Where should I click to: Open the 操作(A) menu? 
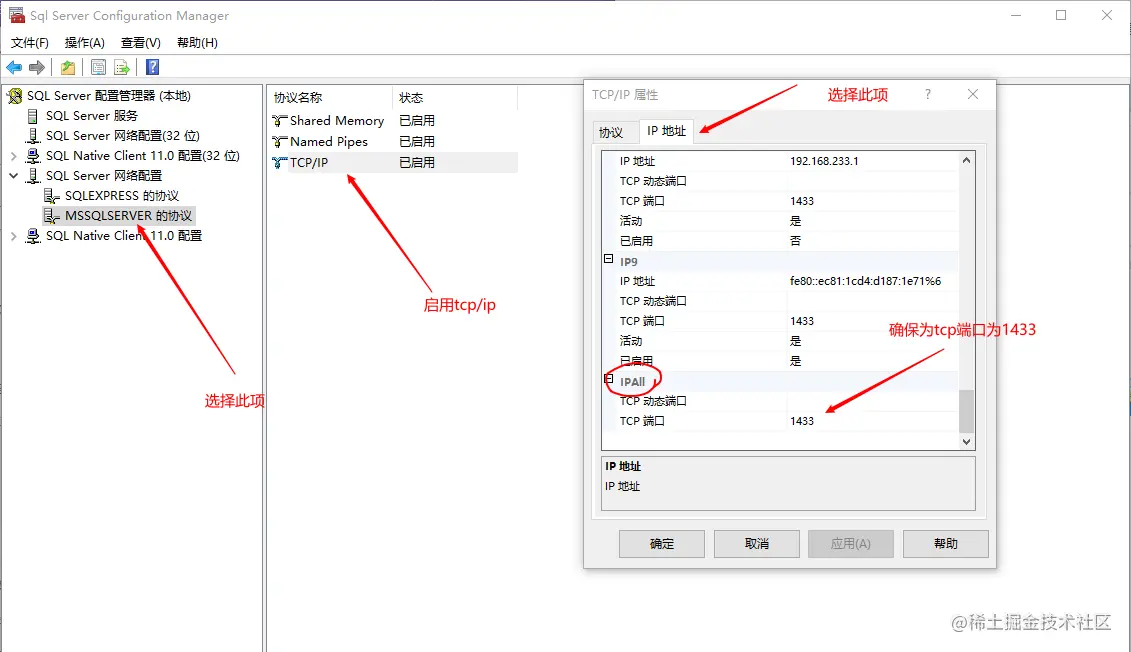click(x=84, y=43)
